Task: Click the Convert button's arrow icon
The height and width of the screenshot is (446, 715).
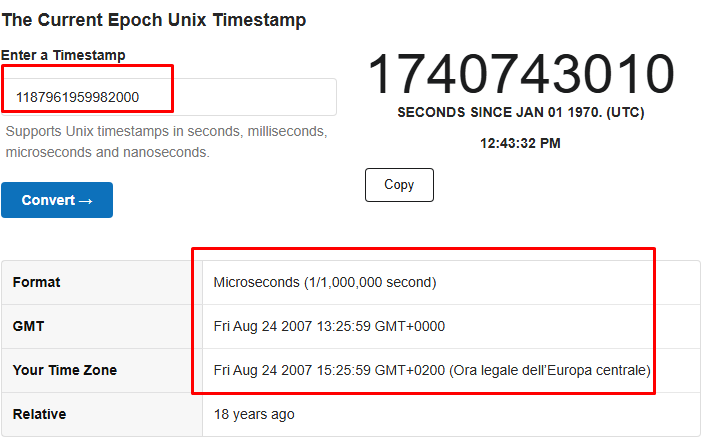Action: [x=85, y=201]
